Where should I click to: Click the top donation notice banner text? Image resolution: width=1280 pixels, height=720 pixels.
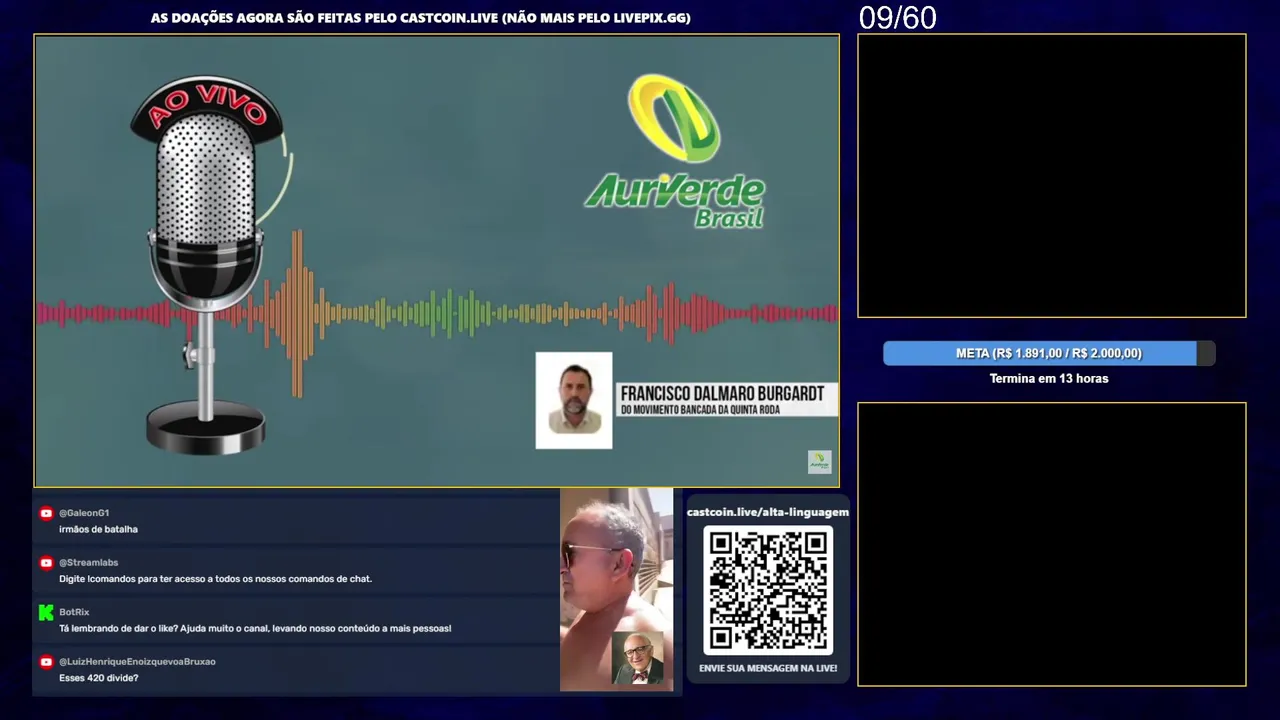click(421, 18)
